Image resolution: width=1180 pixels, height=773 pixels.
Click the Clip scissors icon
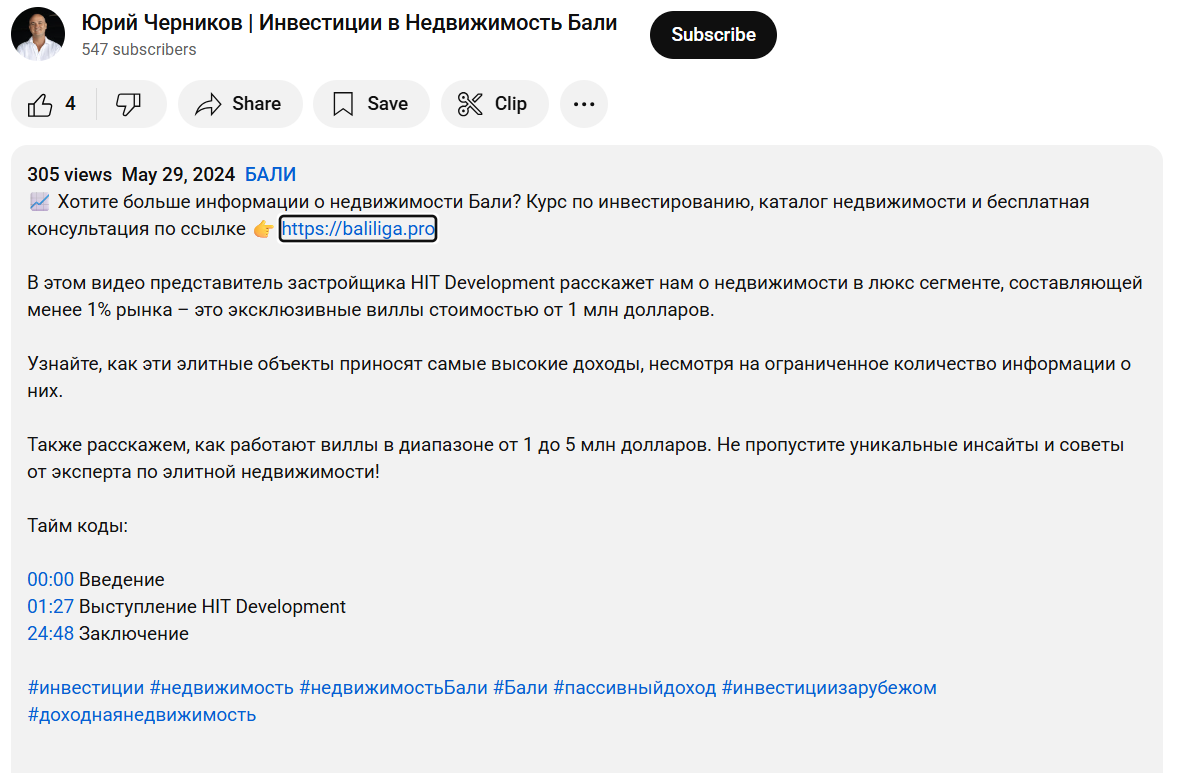(470, 104)
